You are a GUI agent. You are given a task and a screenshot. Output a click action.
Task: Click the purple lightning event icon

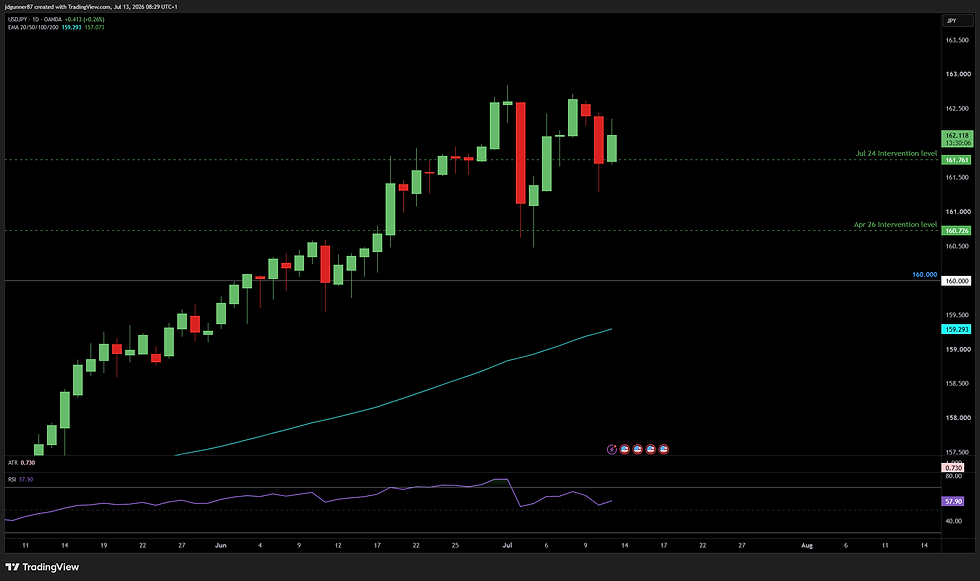(x=612, y=449)
